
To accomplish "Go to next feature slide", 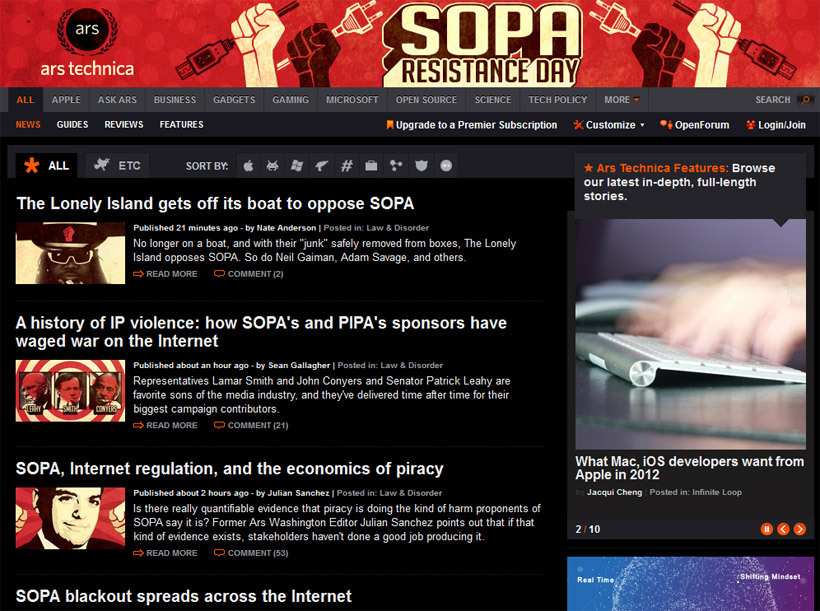I will [800, 529].
